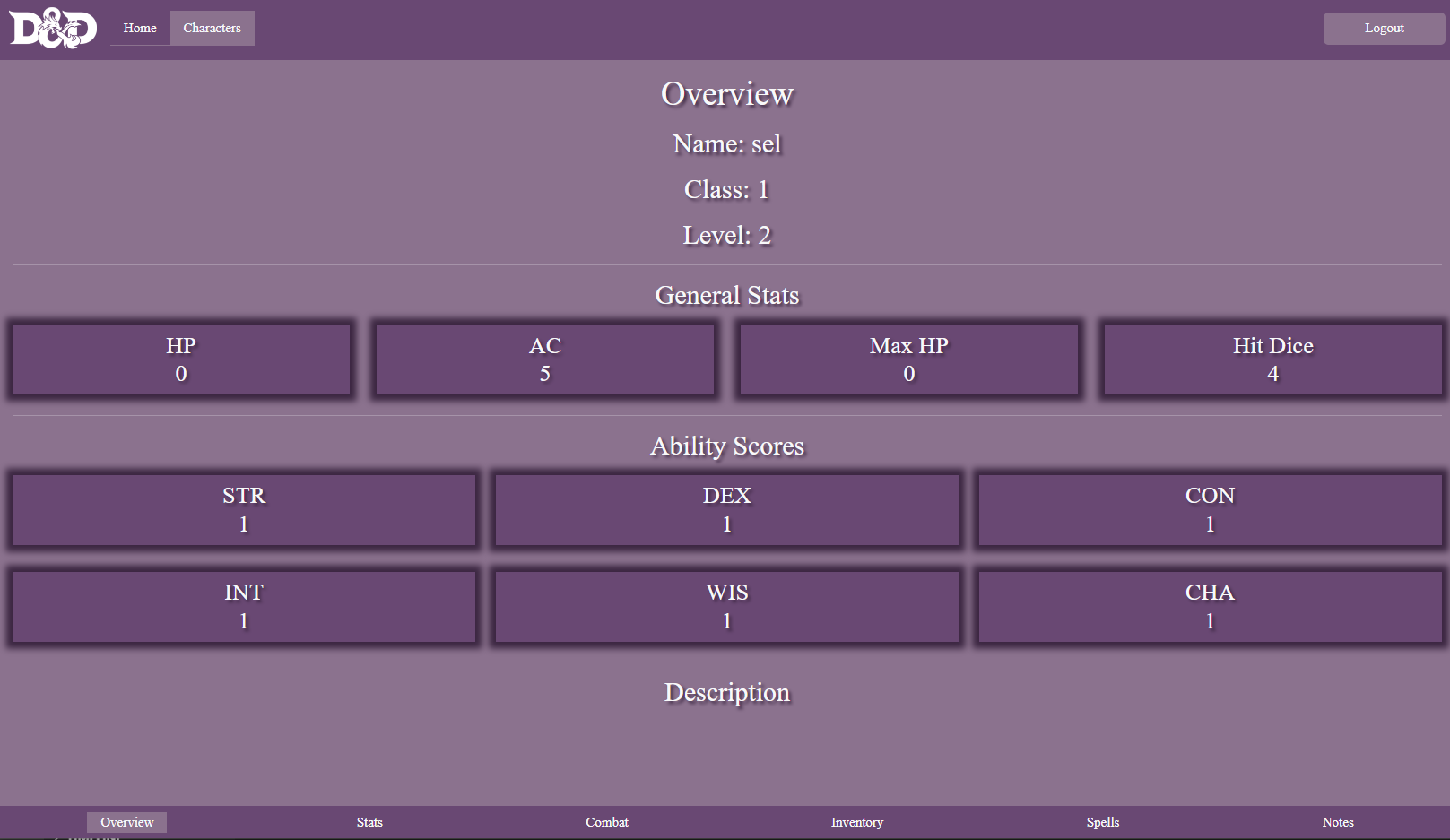Click the STR ability score box
Viewport: 1450px width, 840px height.
(244, 510)
